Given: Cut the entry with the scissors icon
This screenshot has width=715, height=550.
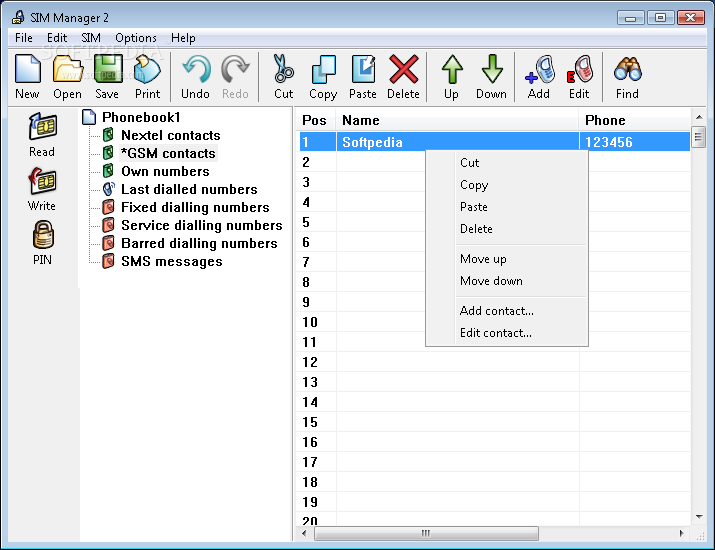Looking at the screenshot, I should (x=284, y=69).
